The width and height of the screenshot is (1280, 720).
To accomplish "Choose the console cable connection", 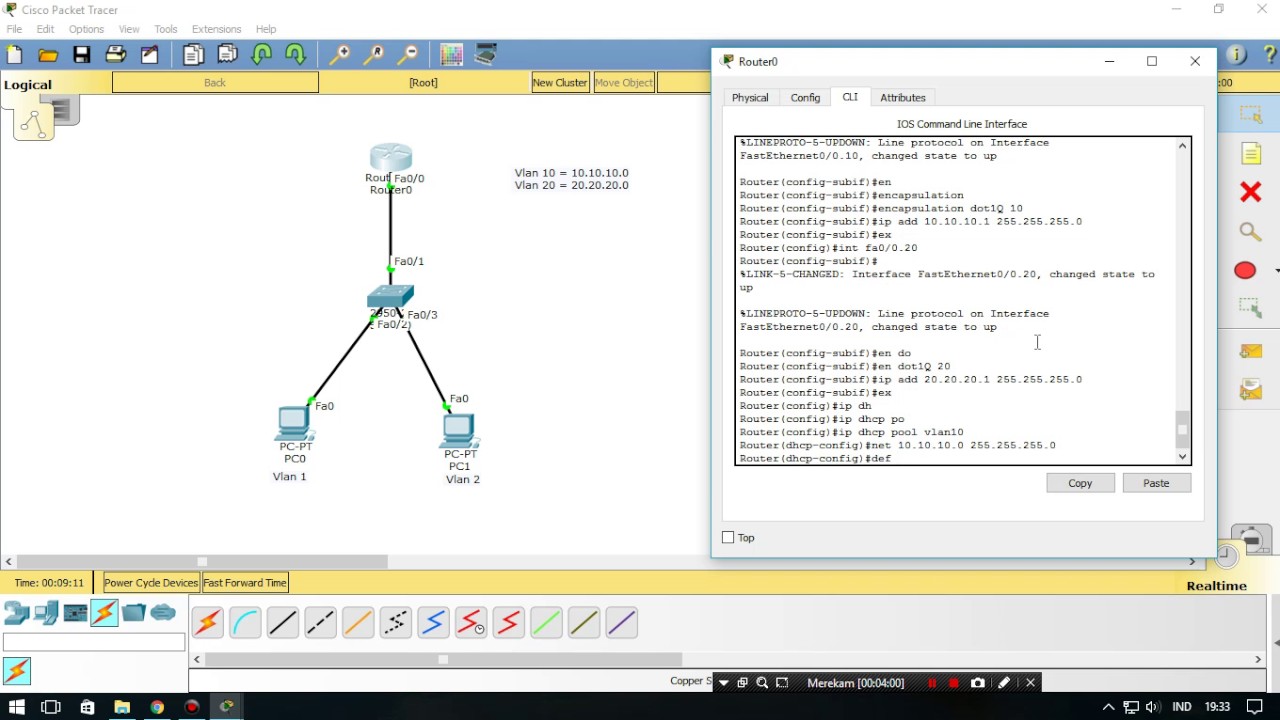I will (245, 623).
